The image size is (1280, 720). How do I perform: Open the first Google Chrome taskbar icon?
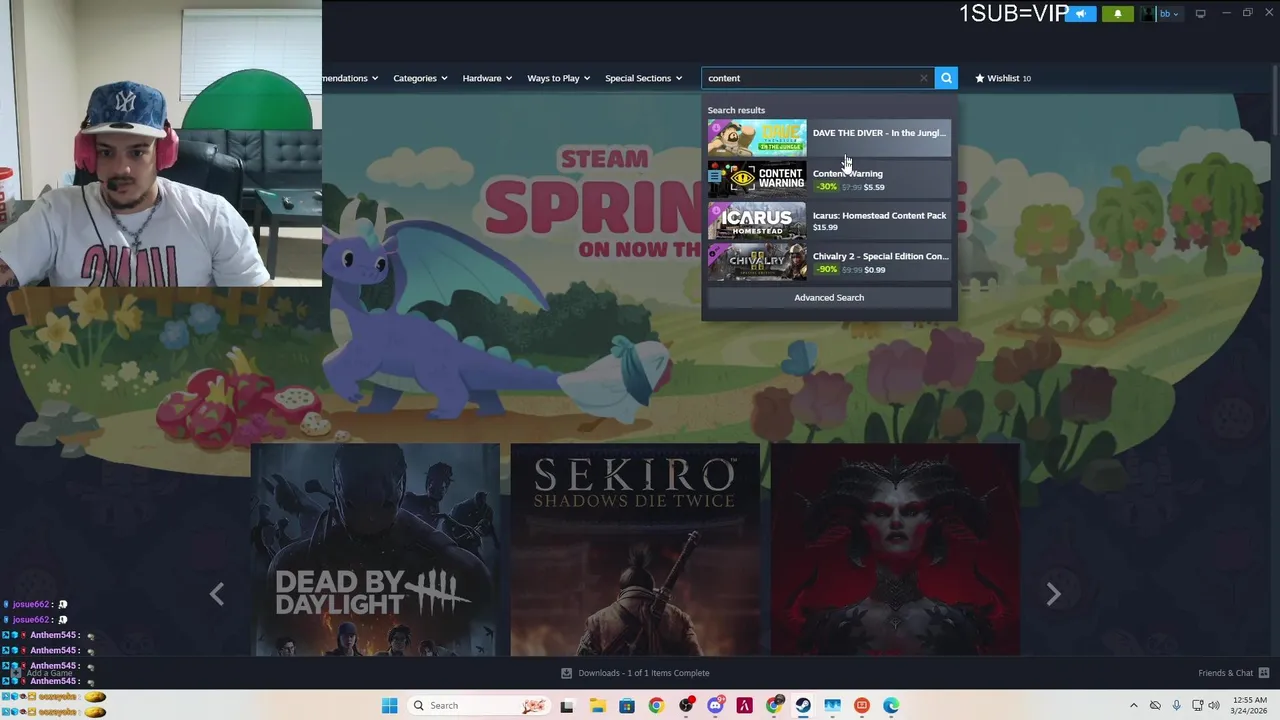(656, 706)
